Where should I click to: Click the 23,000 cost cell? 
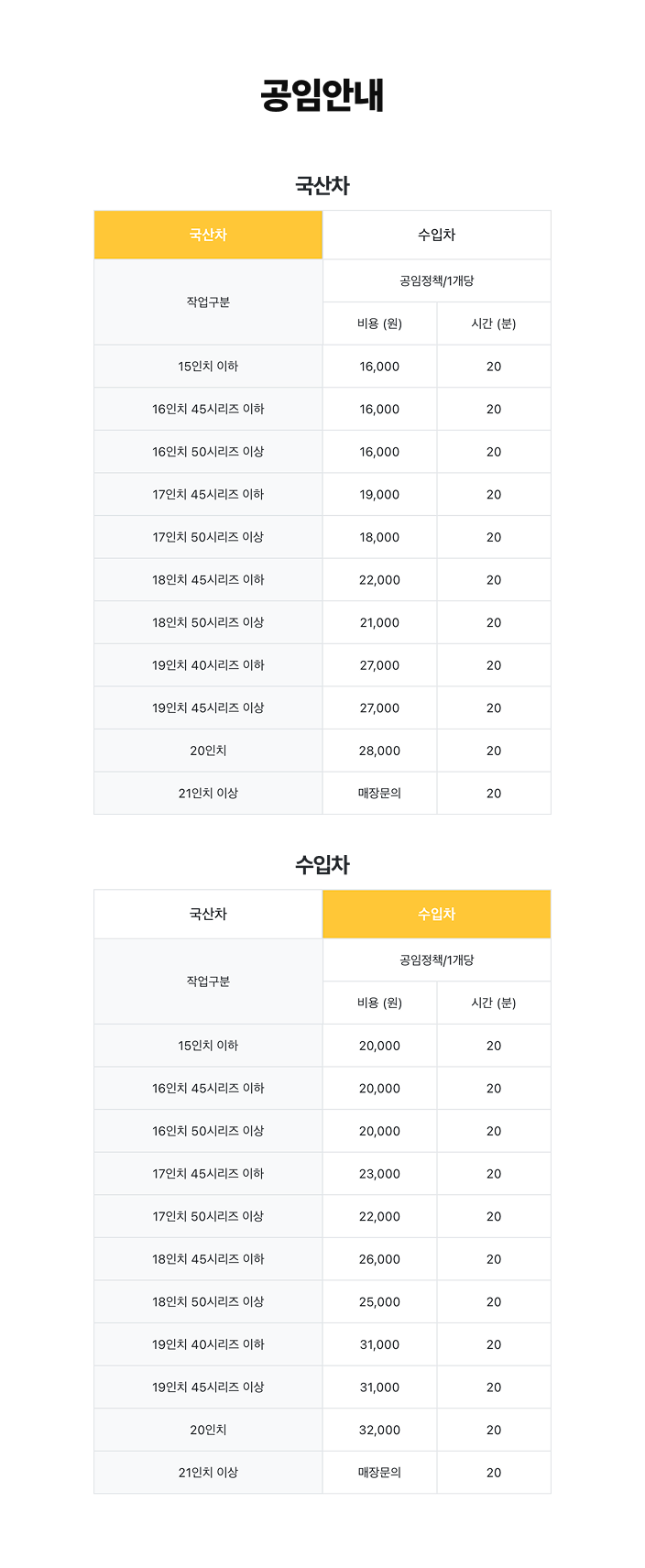379,1173
